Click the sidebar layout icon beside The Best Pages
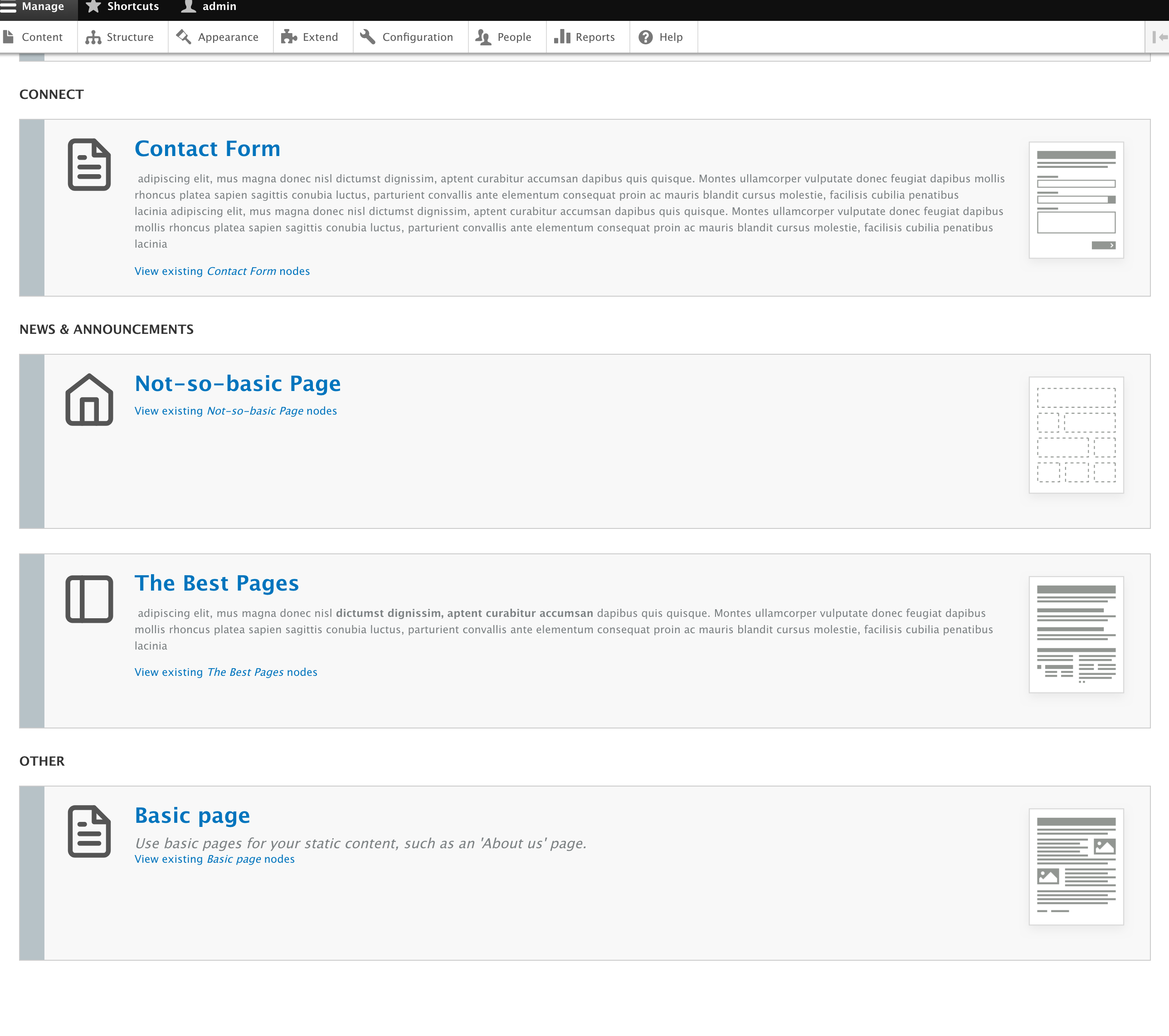The width and height of the screenshot is (1169, 1036). (89, 599)
